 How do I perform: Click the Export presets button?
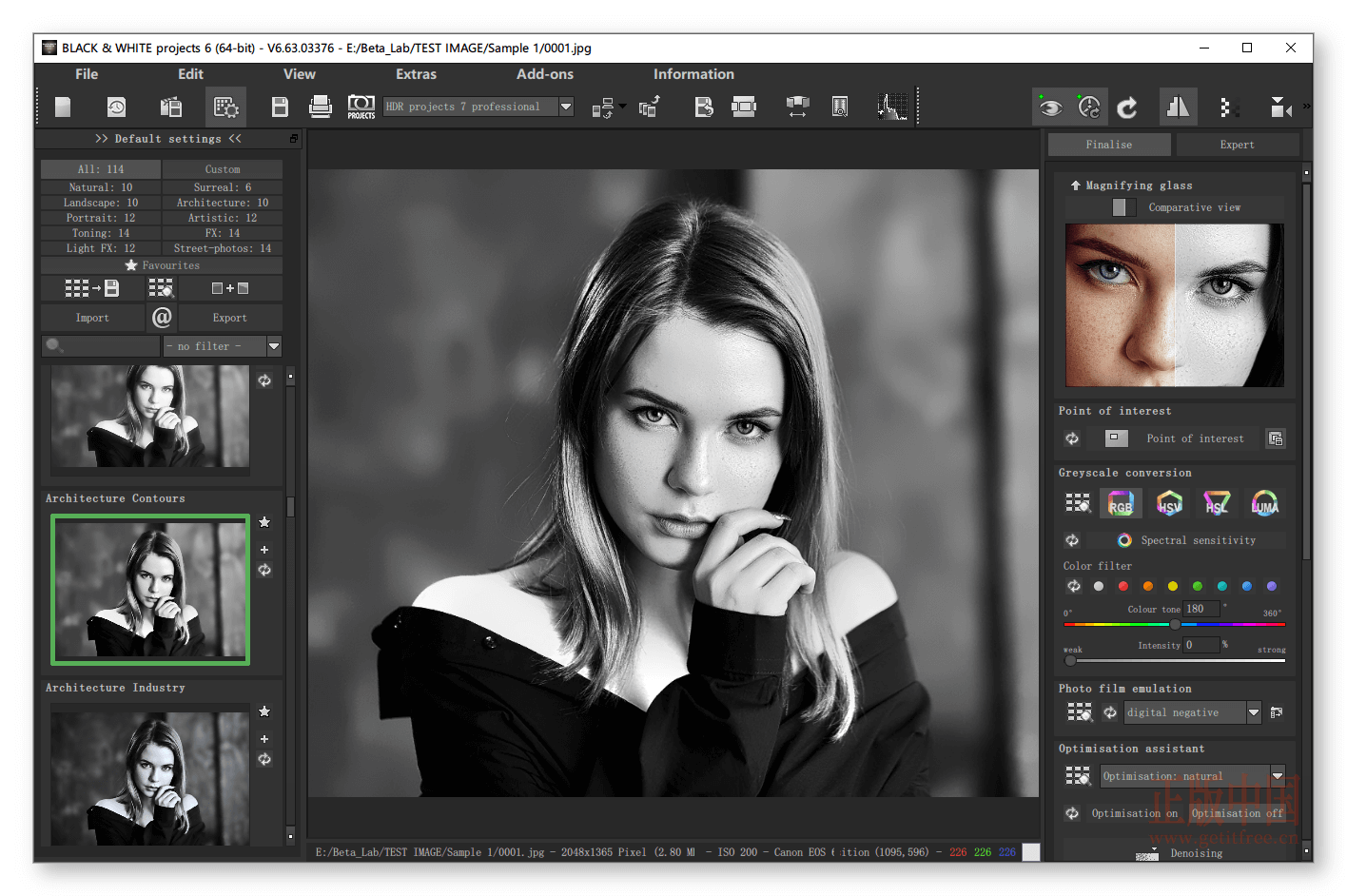pyautogui.click(x=230, y=318)
